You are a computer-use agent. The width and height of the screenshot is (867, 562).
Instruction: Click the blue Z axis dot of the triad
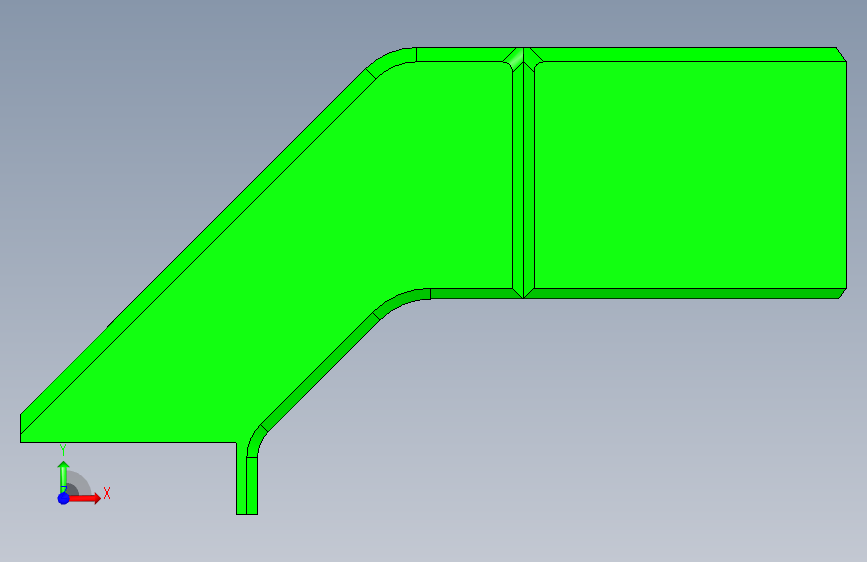tap(64, 498)
